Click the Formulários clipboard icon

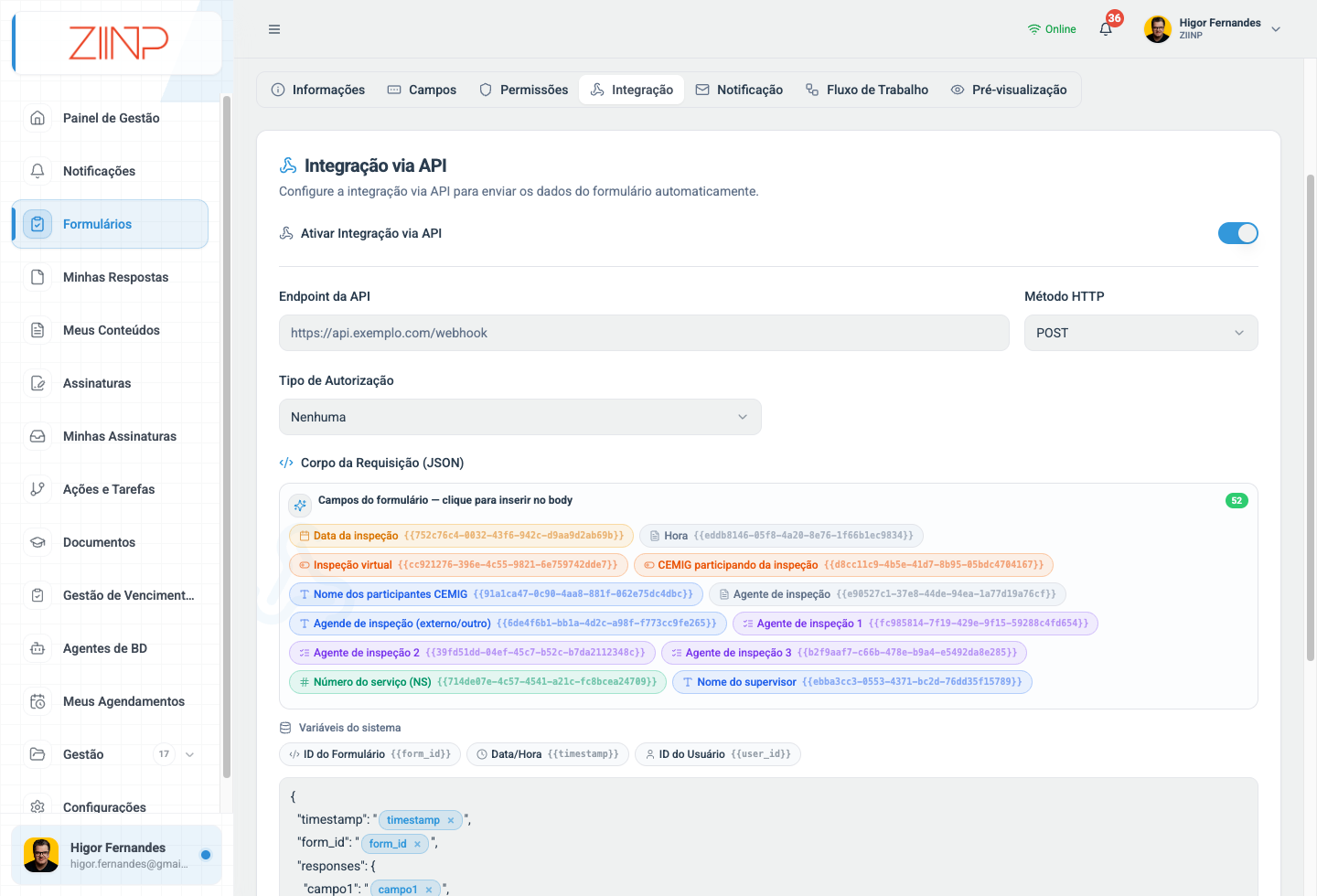tap(37, 224)
